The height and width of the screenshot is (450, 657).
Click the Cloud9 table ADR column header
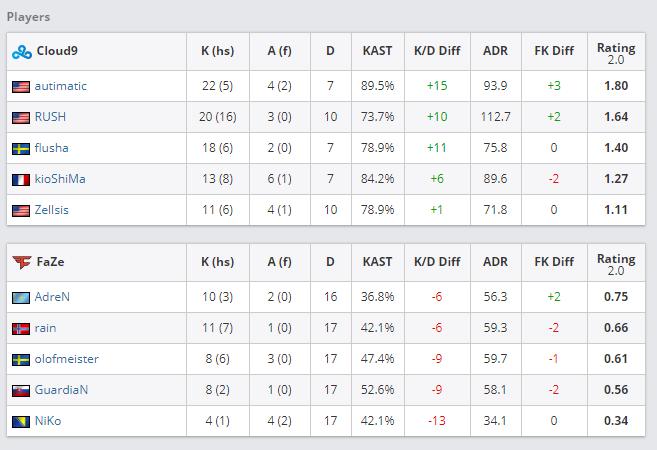pyautogui.click(x=495, y=51)
